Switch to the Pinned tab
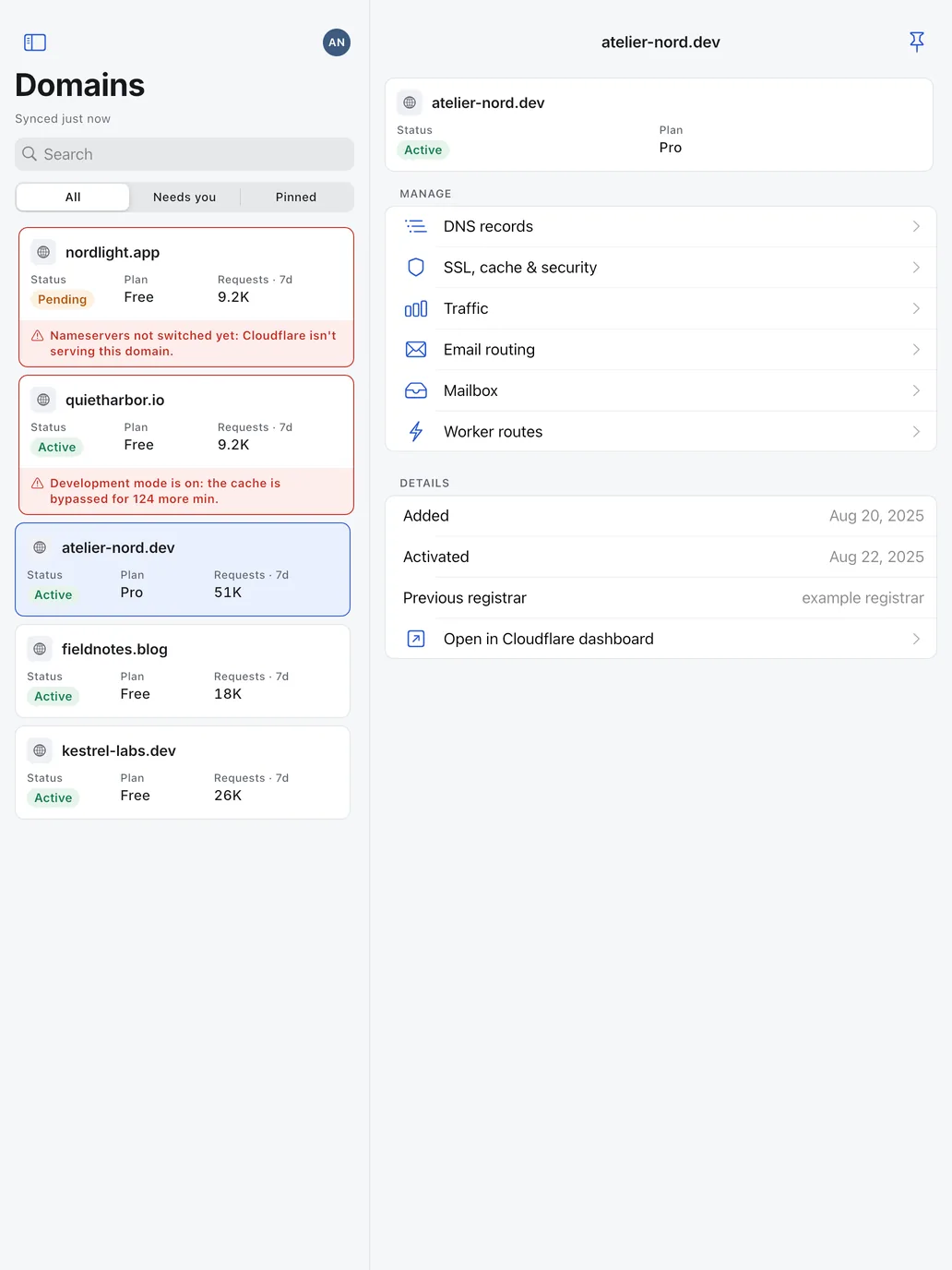 [296, 197]
